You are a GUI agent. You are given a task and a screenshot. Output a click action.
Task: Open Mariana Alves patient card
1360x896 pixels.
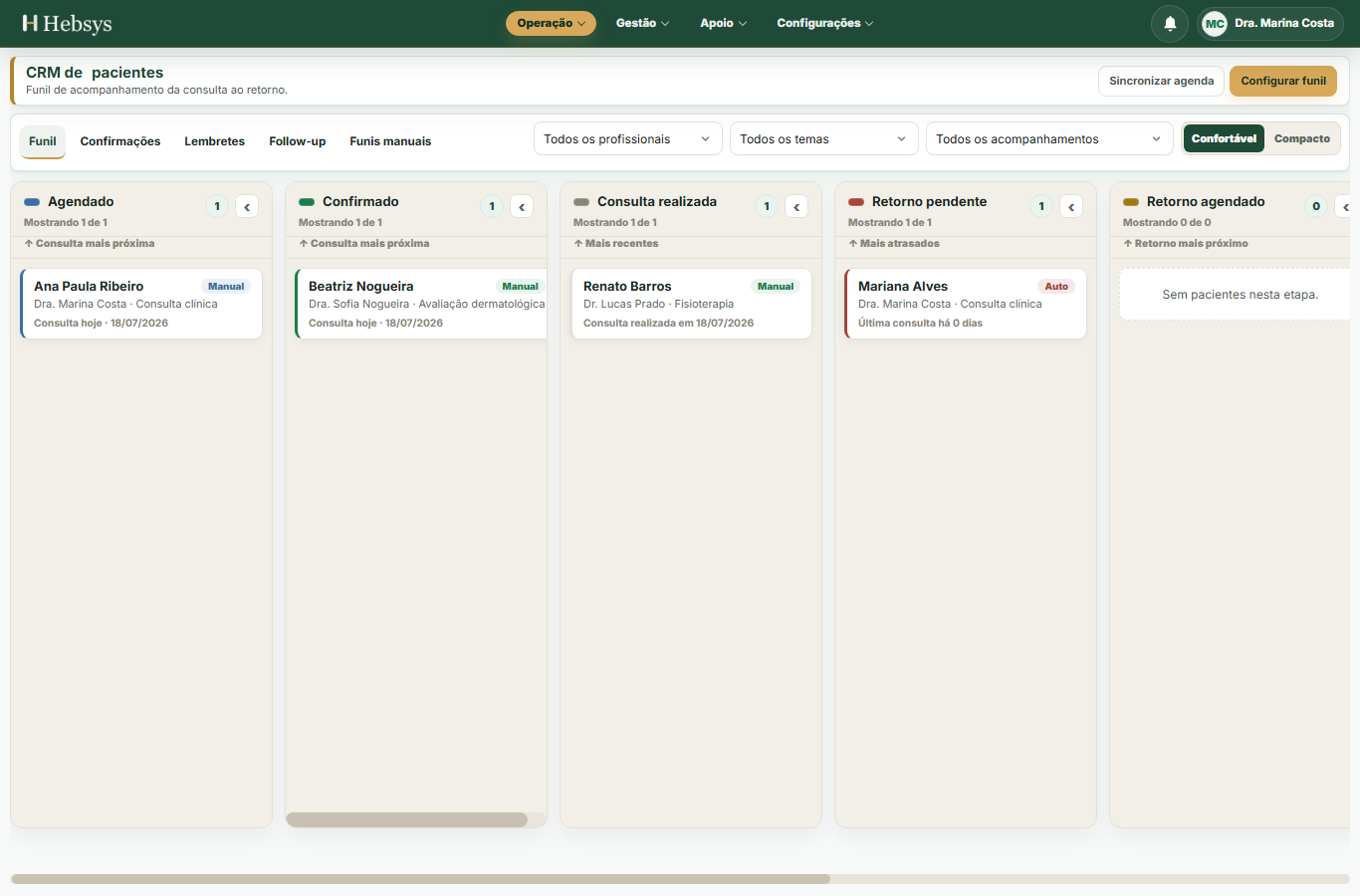coord(966,304)
